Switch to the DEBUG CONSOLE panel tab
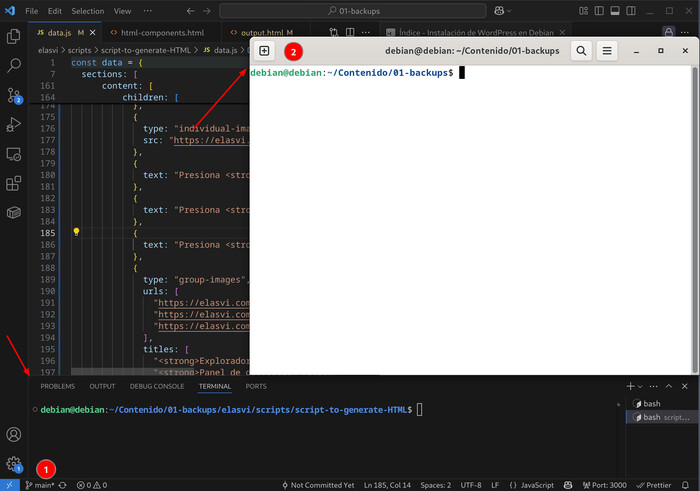 click(157, 386)
